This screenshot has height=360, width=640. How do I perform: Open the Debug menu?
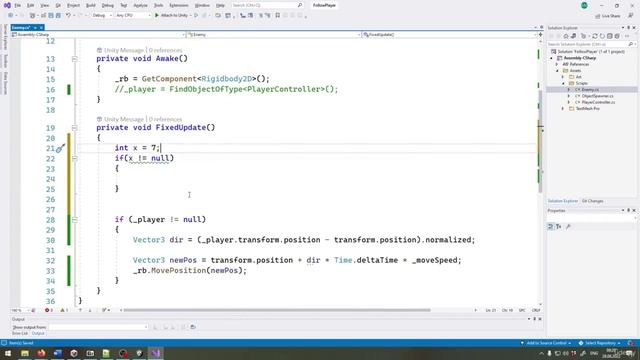[x=108, y=5]
